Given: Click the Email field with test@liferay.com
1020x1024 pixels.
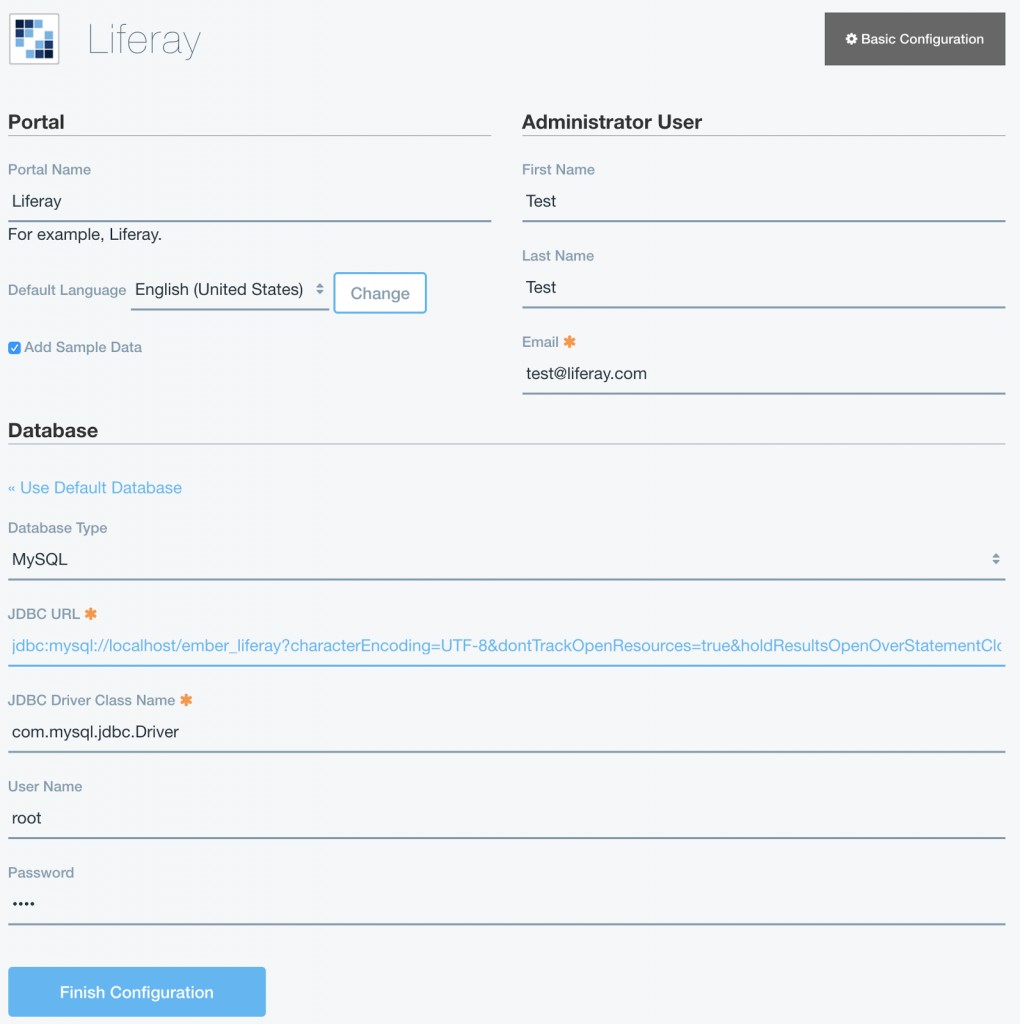Looking at the screenshot, I should tap(763, 374).
